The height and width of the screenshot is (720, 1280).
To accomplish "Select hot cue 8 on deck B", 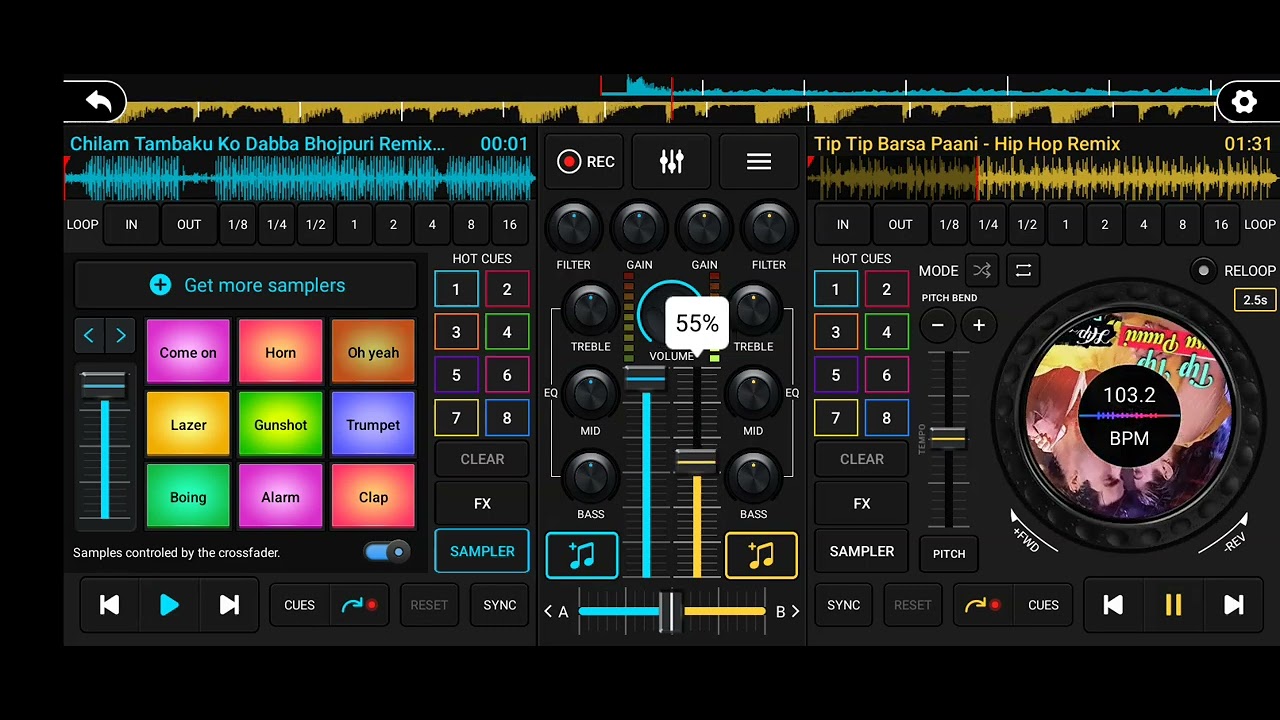I will click(x=886, y=418).
